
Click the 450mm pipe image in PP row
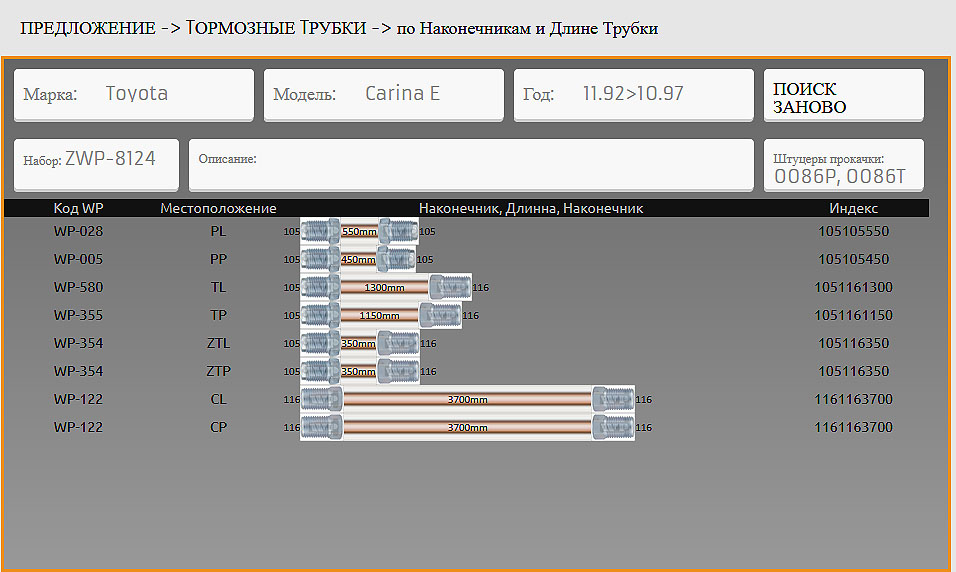[x=358, y=260]
